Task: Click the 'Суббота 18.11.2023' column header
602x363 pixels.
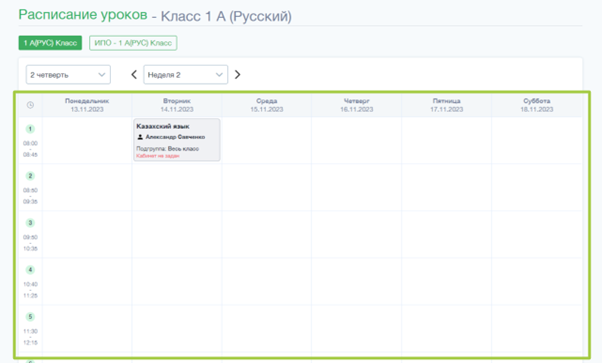Action: [x=537, y=105]
